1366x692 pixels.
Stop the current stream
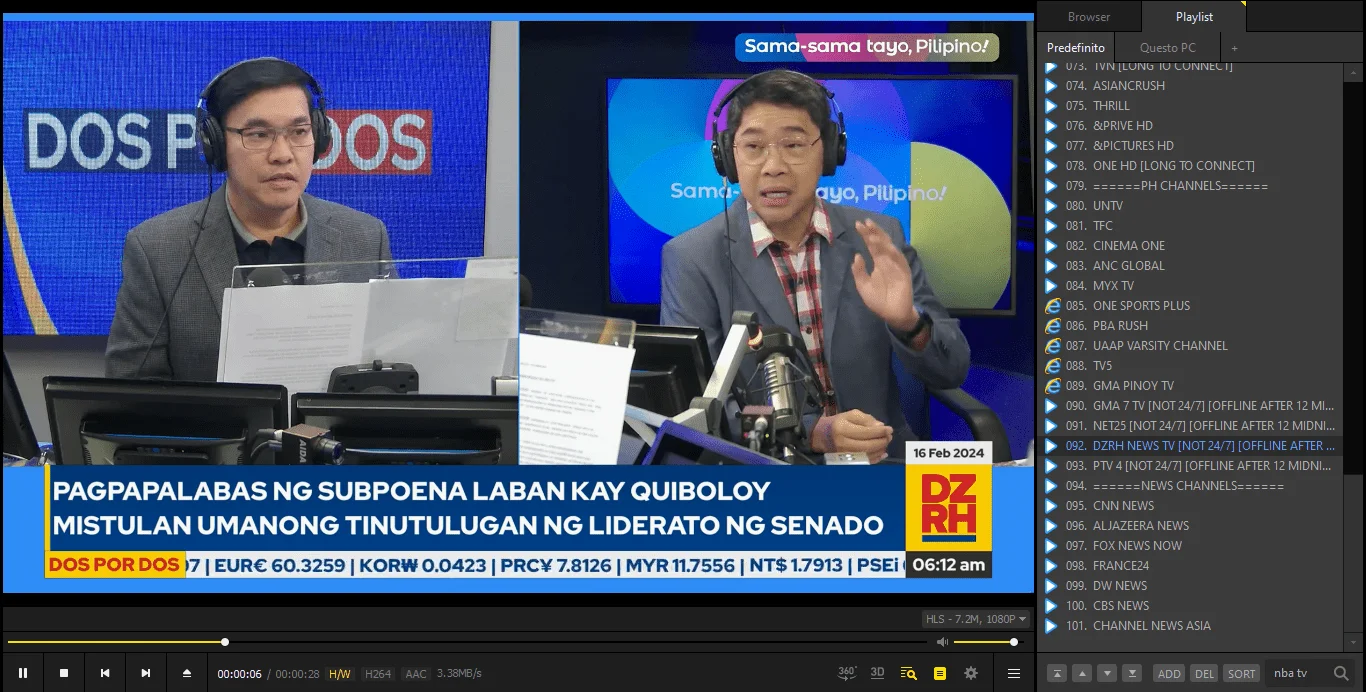(x=64, y=673)
